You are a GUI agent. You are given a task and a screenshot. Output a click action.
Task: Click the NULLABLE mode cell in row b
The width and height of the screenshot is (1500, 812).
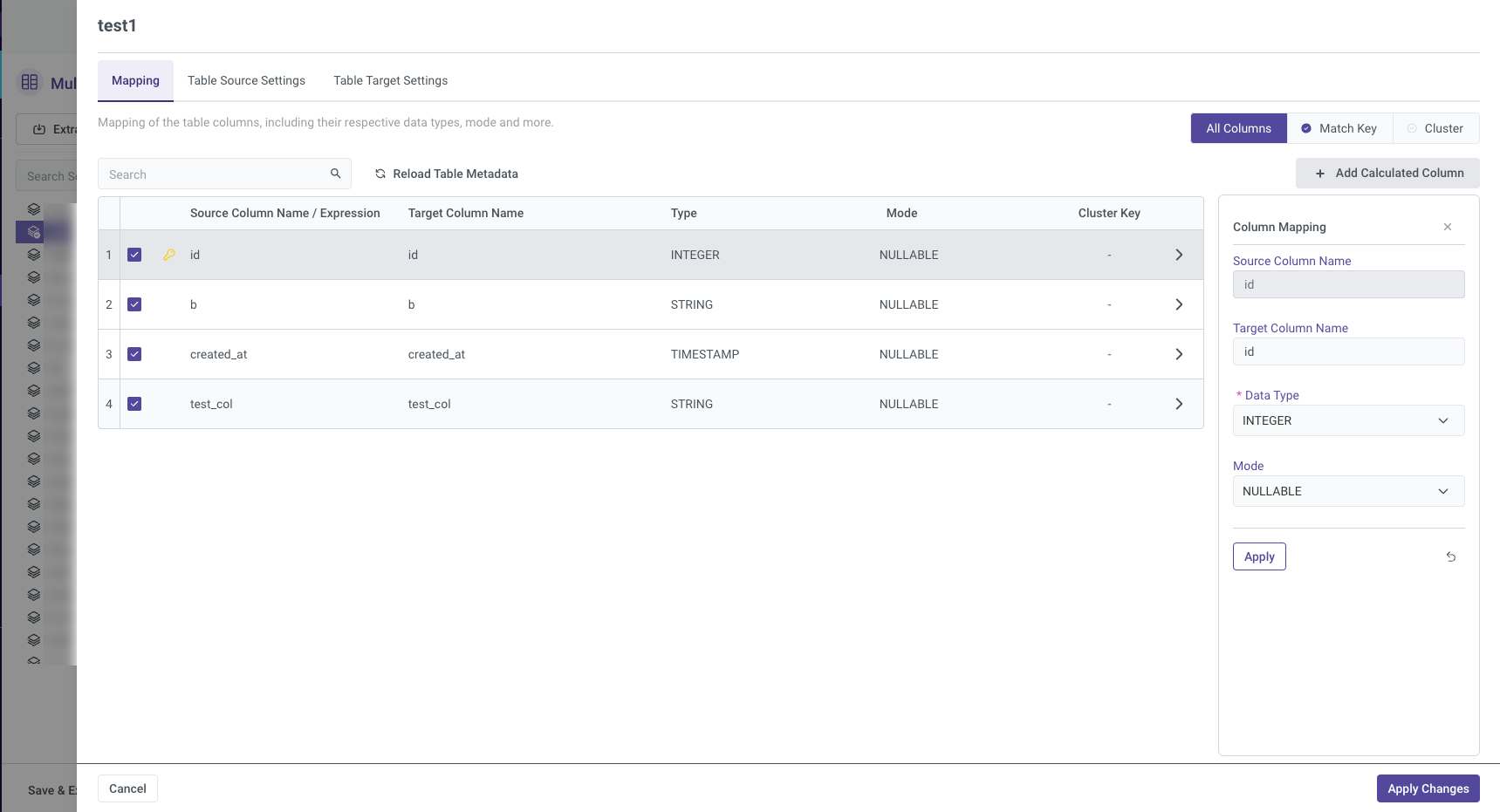coord(908,304)
